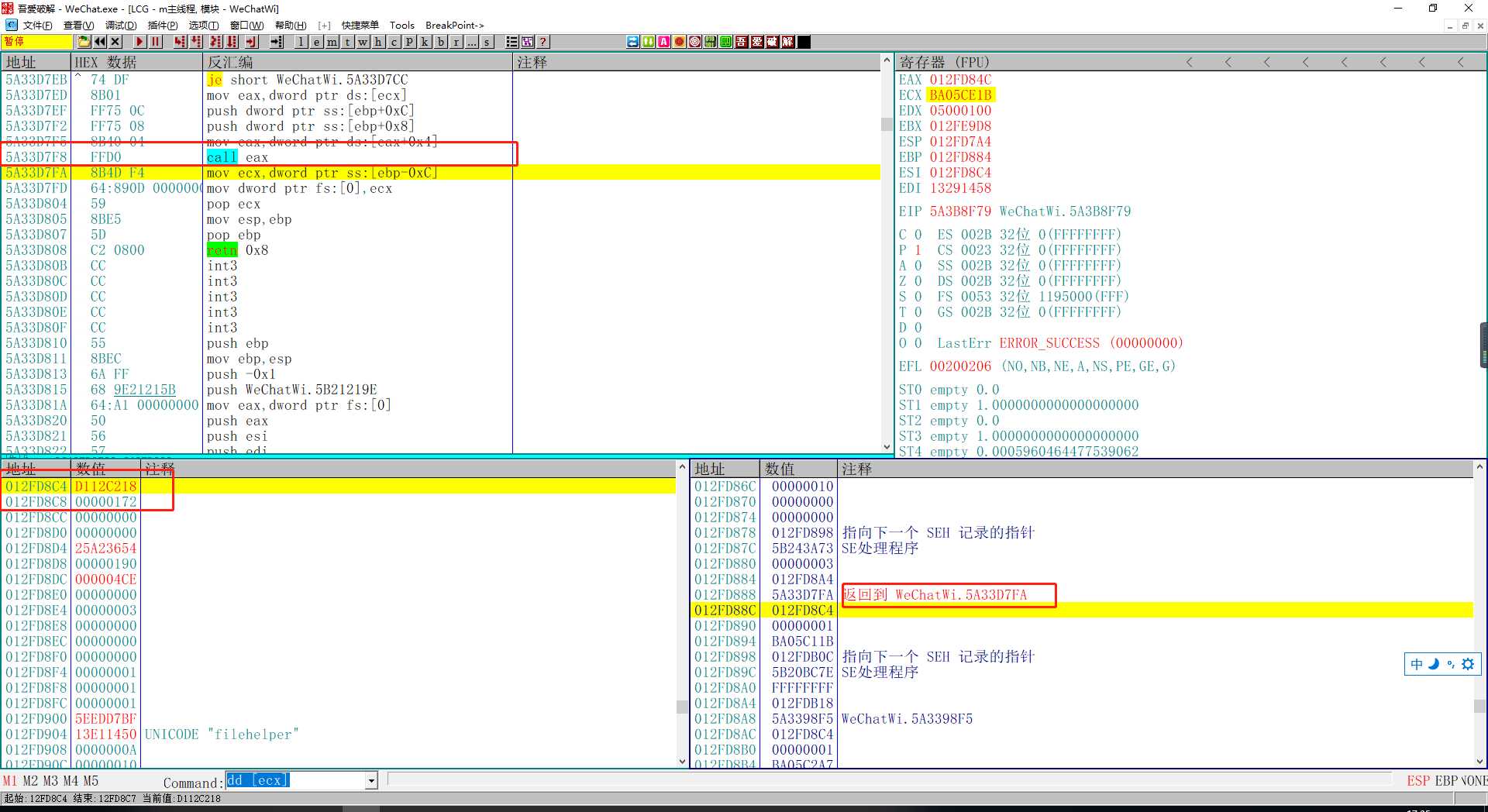Open the Log window via the 'l' button
Screen dimensions: 1488x812
[x=301, y=42]
